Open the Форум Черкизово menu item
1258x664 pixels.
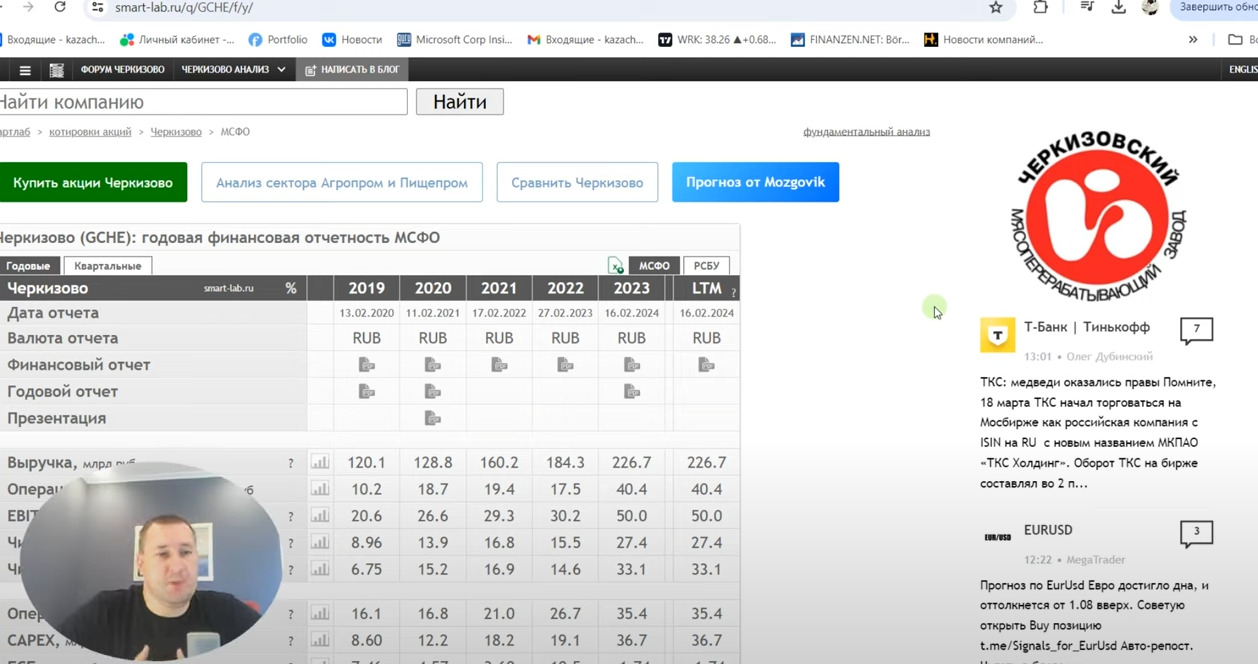click(122, 70)
